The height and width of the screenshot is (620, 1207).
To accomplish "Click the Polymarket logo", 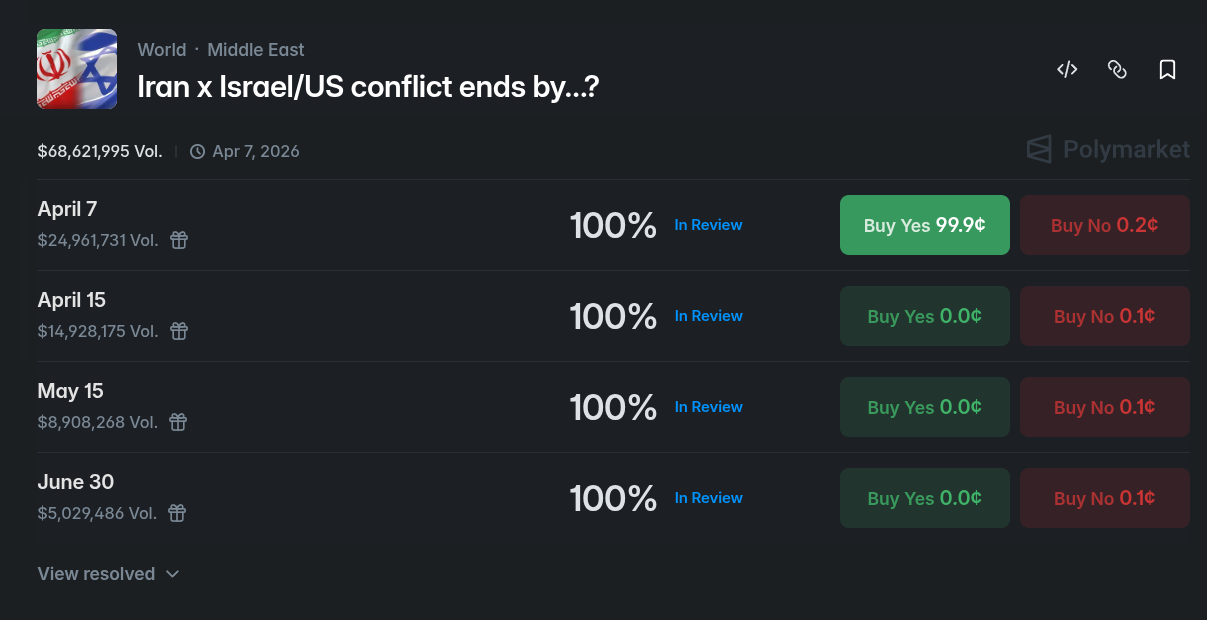I will tap(1108, 150).
